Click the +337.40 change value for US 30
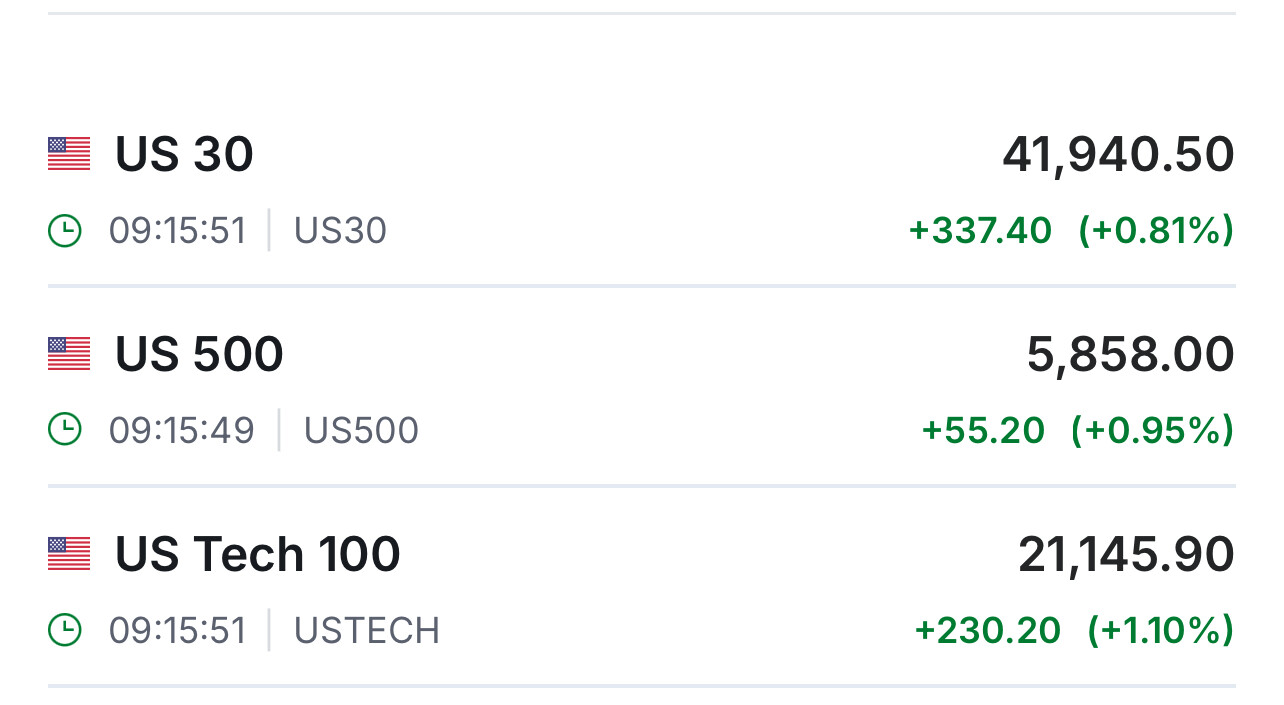Screen dimensions: 1284x705 pyautogui.click(x=980, y=231)
